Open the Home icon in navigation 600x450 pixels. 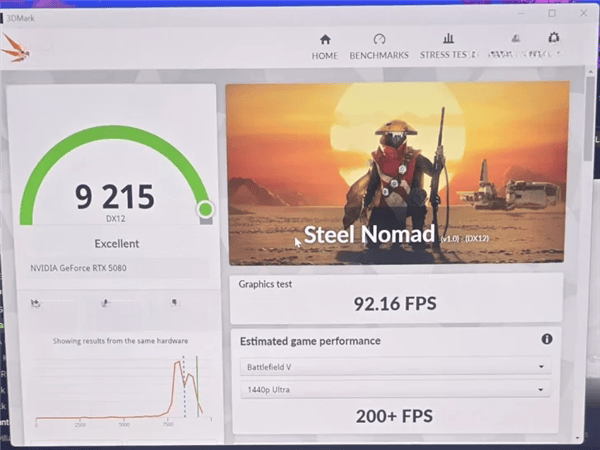click(325, 39)
